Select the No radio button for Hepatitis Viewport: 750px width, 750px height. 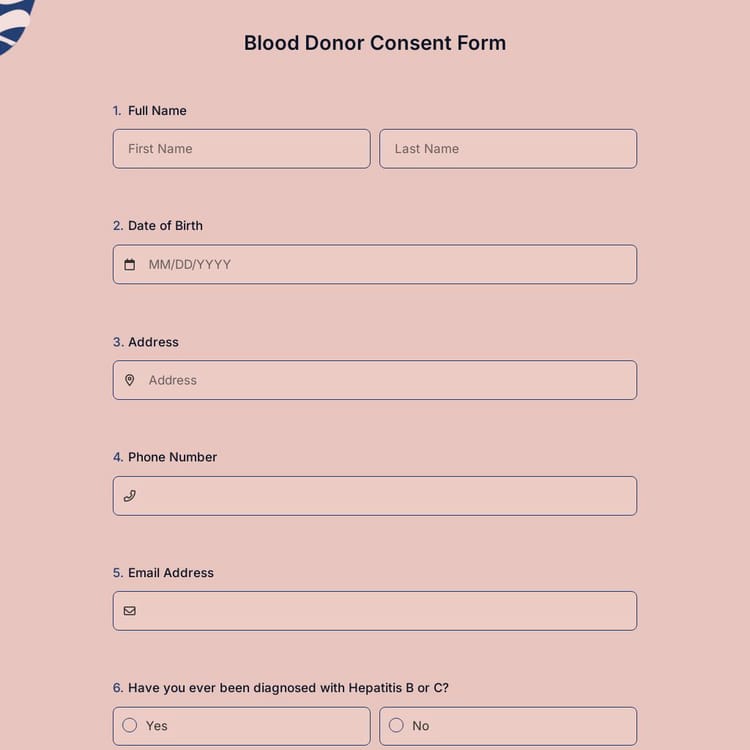pyautogui.click(x=396, y=726)
